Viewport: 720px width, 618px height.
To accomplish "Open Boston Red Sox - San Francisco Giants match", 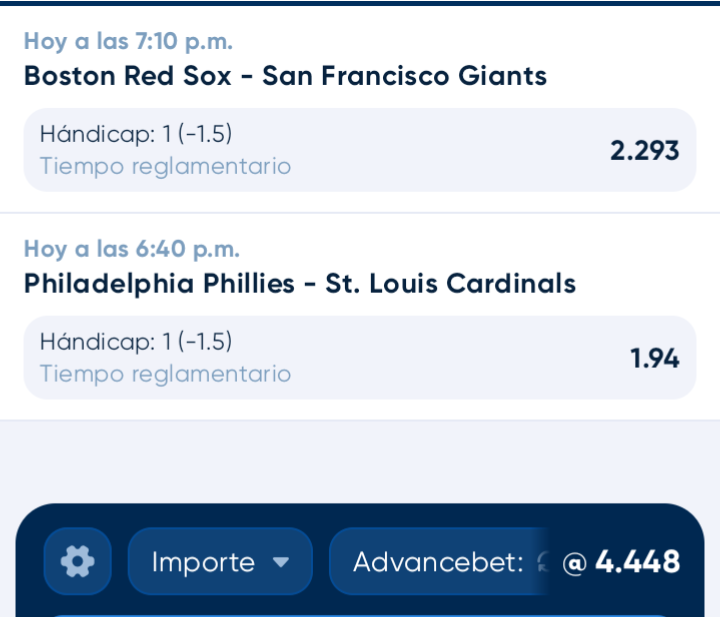I will [x=285, y=76].
